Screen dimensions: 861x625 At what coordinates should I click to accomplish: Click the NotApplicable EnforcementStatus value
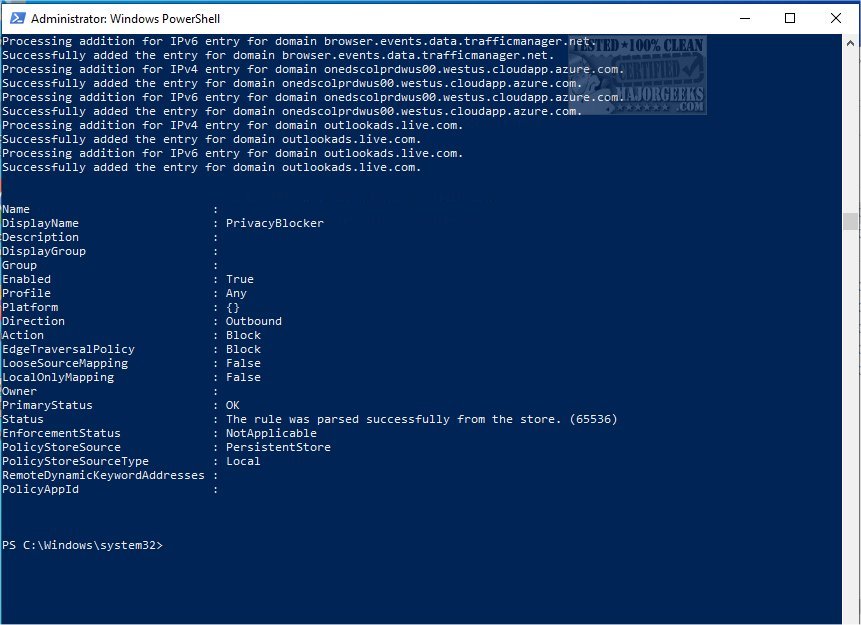tap(271, 433)
